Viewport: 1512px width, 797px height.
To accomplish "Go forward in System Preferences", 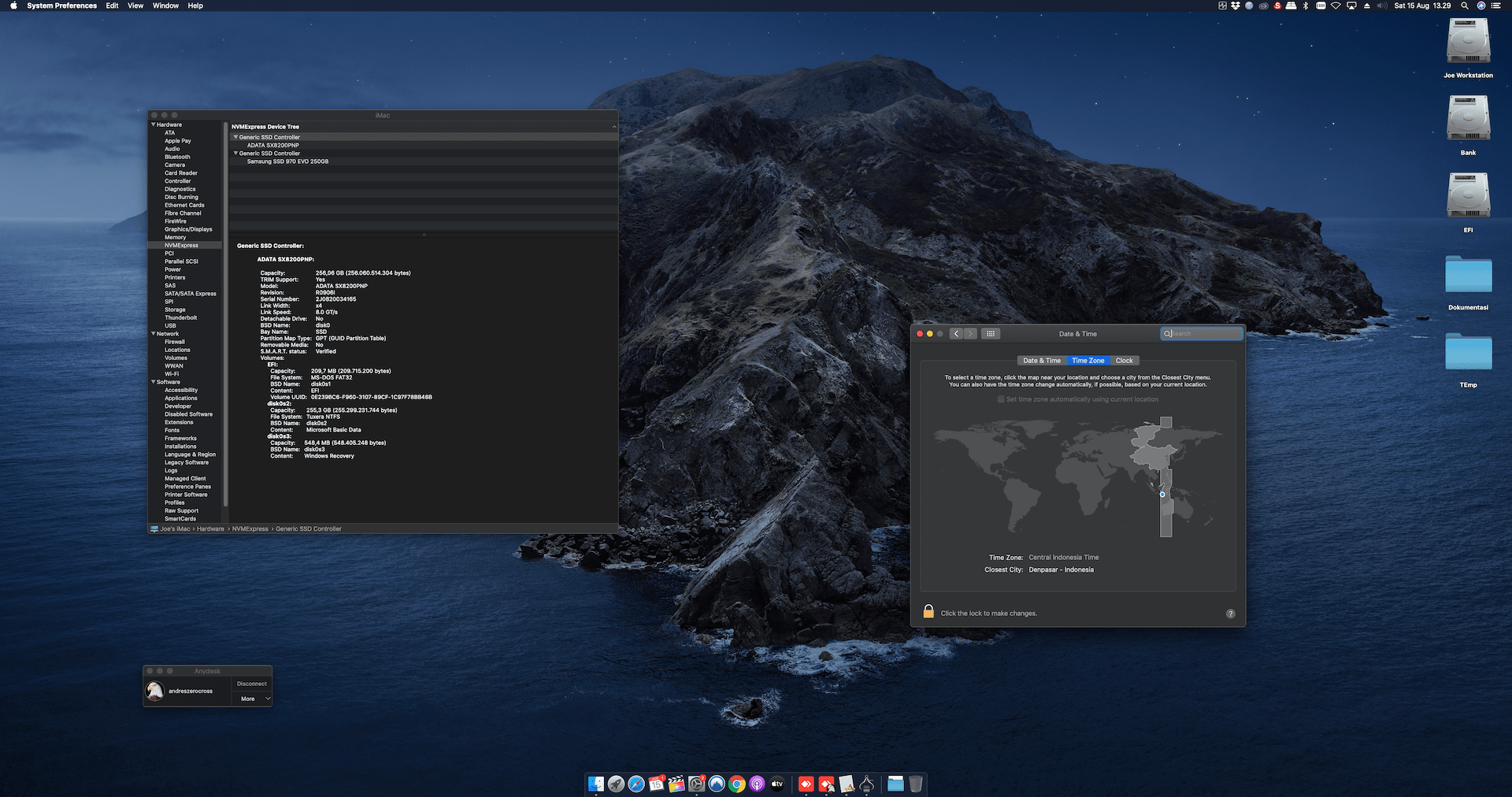I will coord(970,334).
